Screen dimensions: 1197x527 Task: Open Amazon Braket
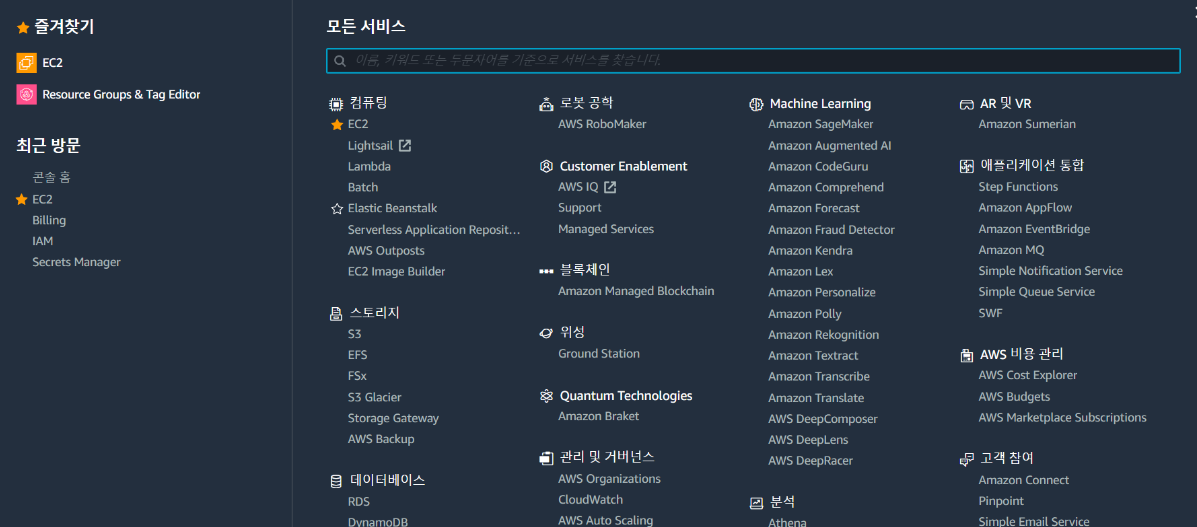598,416
